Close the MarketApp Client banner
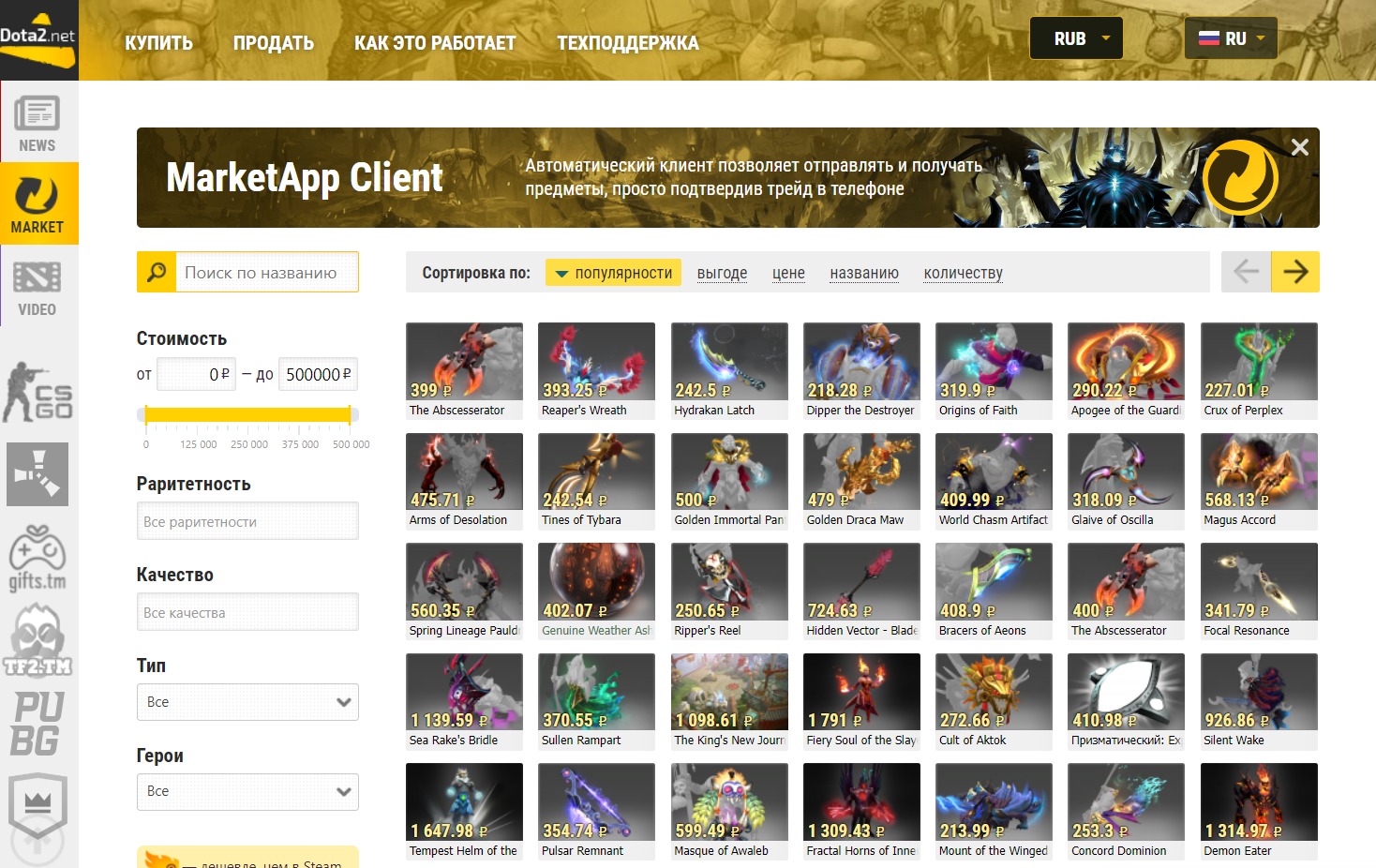The height and width of the screenshot is (868, 1376). [1299, 147]
